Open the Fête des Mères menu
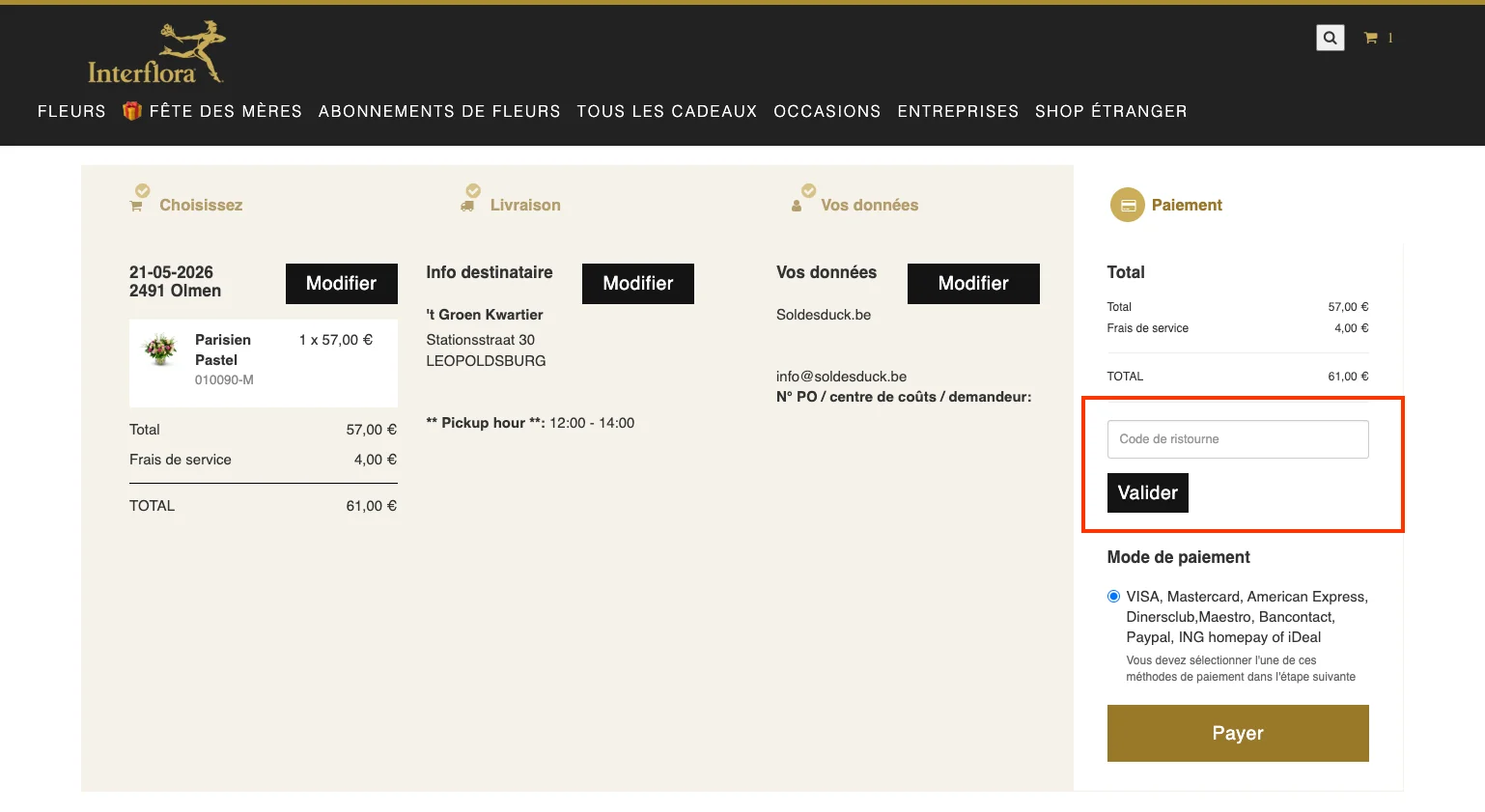The height and width of the screenshot is (812, 1485). pos(226,111)
